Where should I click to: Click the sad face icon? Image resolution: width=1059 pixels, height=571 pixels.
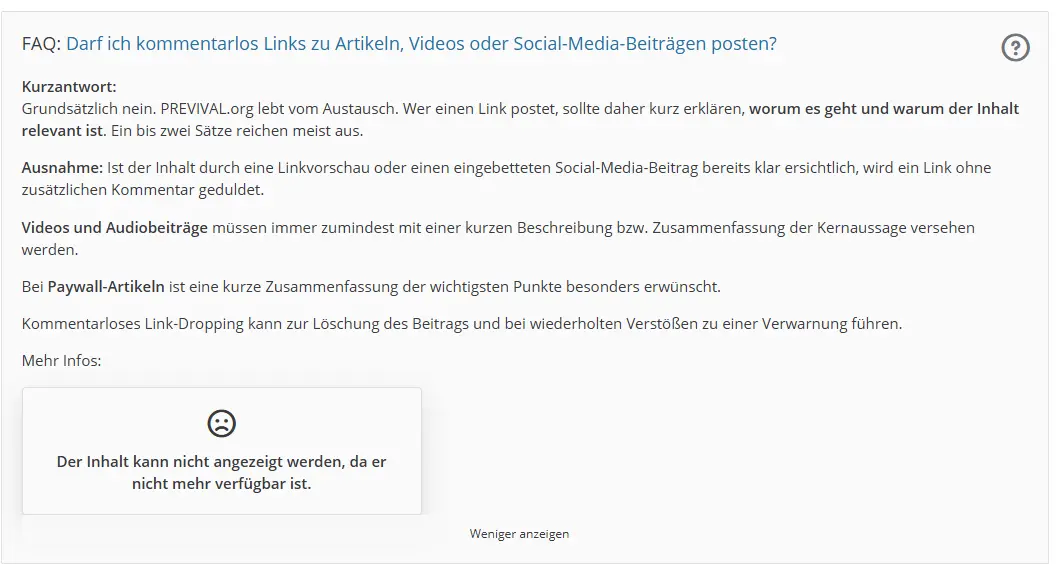coord(222,424)
